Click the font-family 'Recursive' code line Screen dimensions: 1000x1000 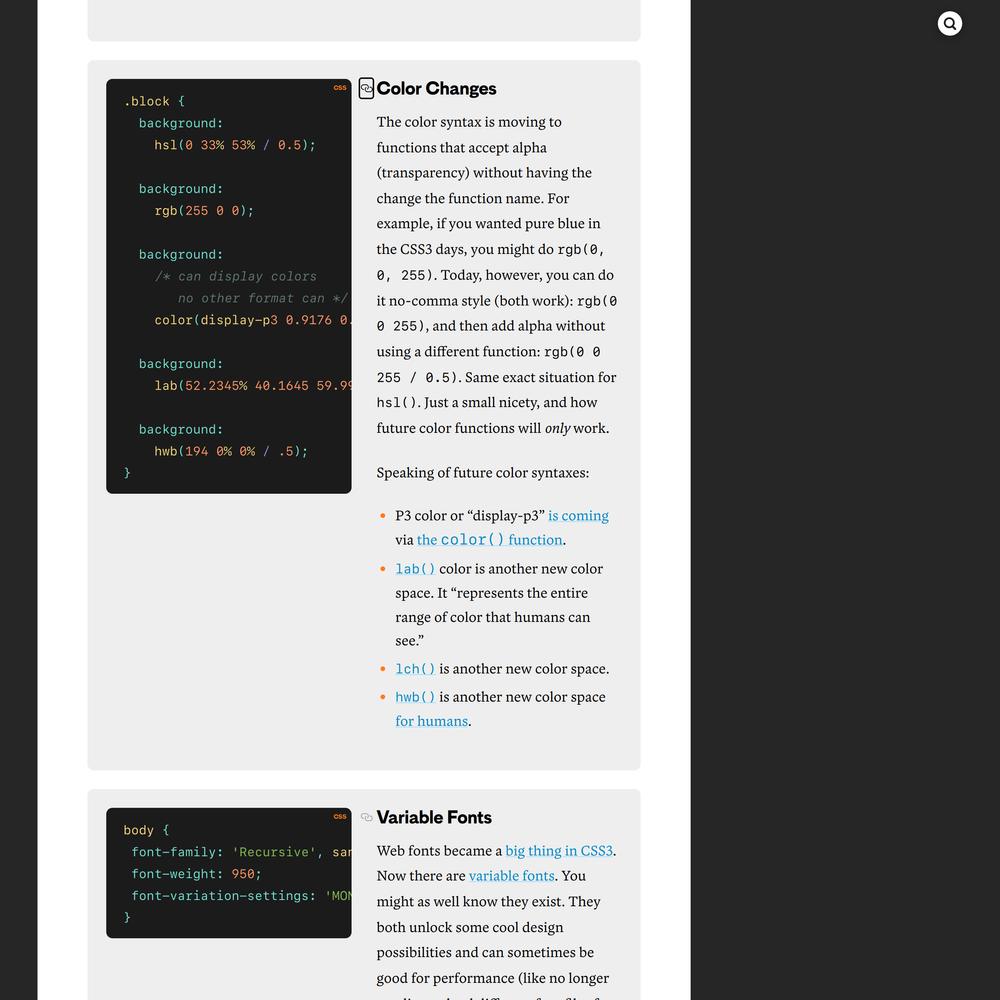pyautogui.click(x=241, y=852)
